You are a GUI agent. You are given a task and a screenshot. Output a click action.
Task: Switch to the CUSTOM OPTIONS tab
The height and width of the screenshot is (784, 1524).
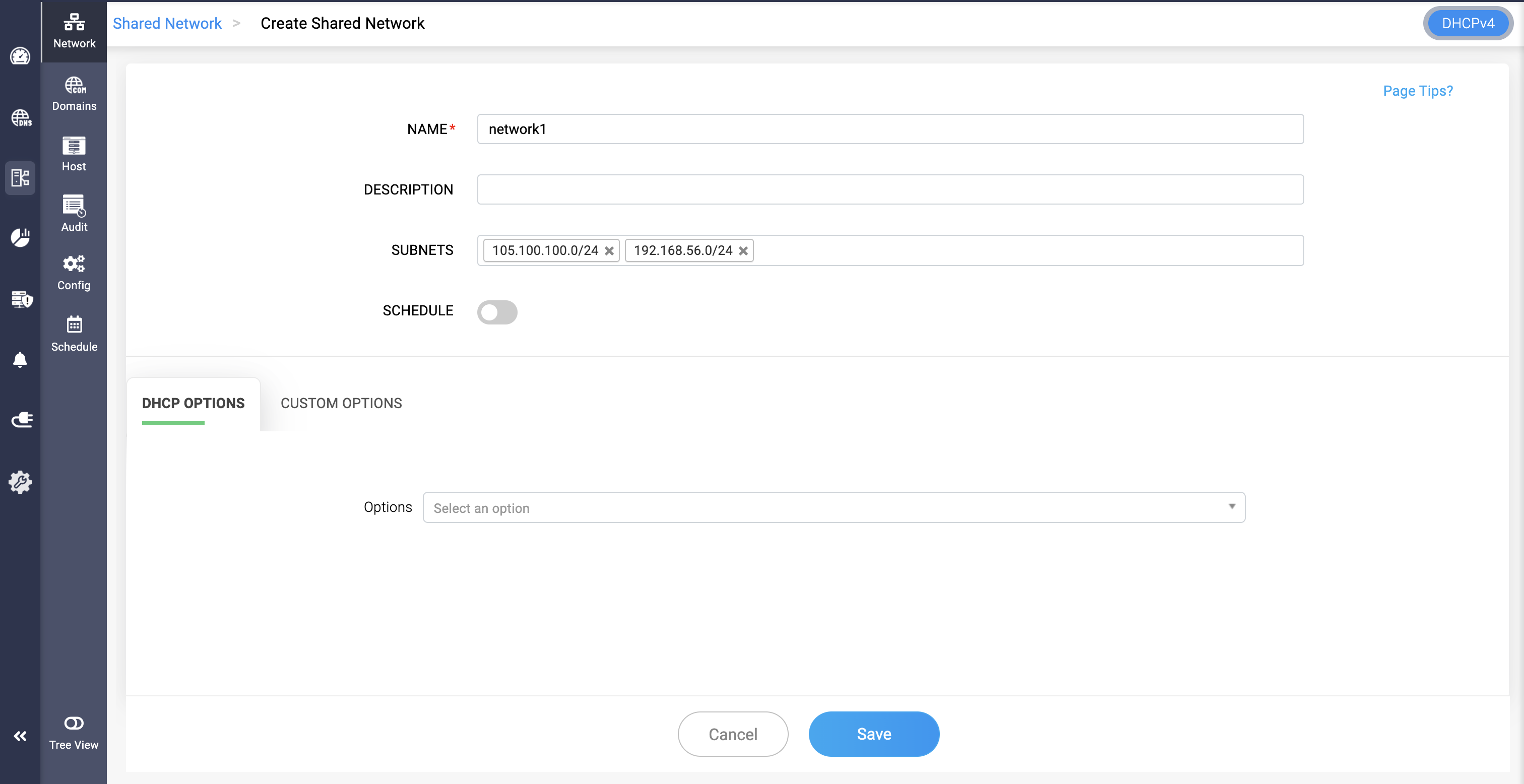341,403
